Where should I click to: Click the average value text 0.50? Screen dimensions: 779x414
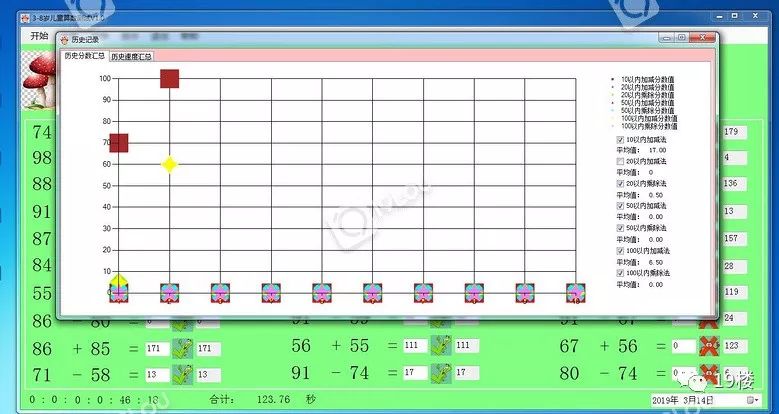656,195
